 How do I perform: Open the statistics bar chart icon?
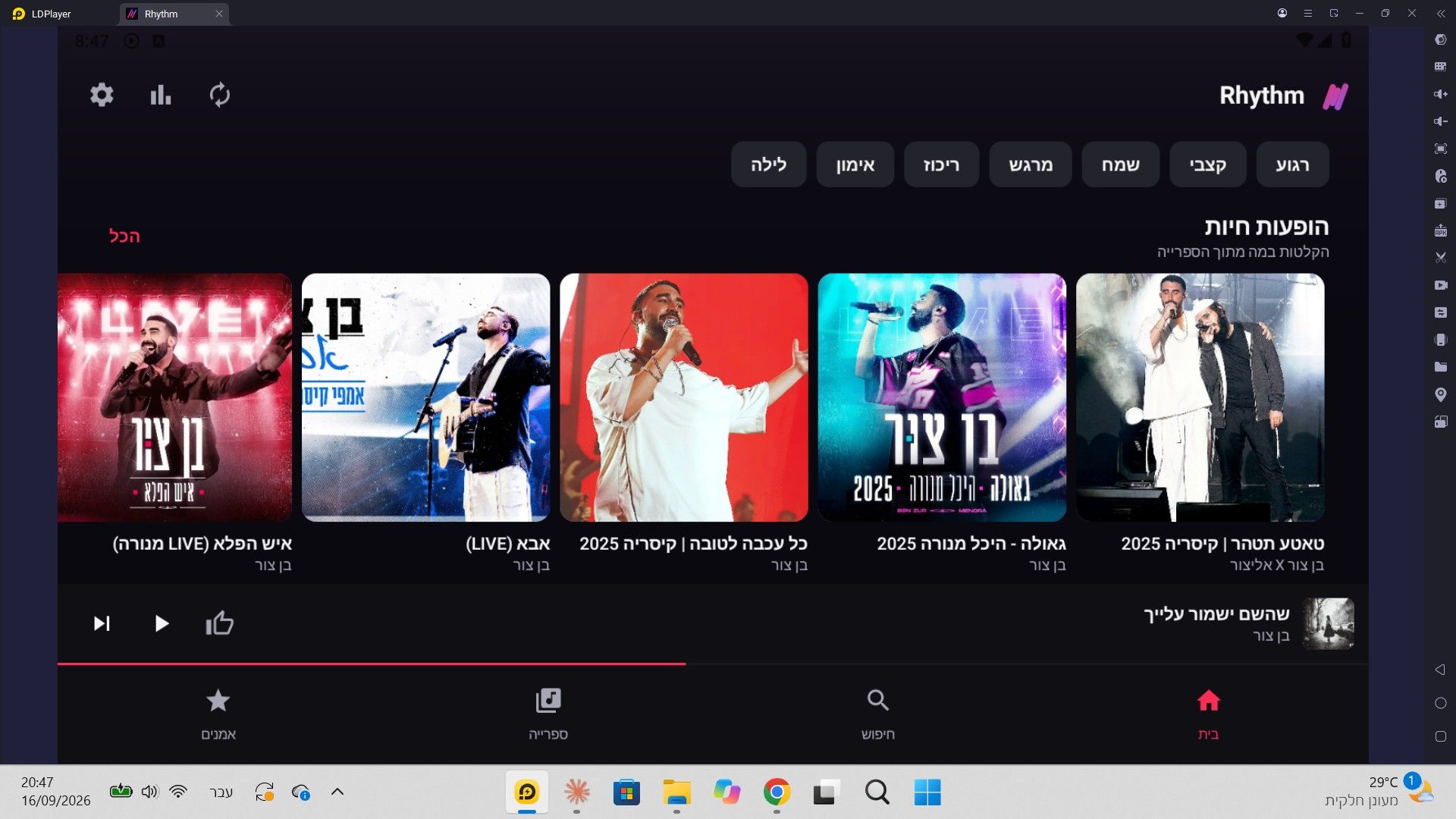160,95
